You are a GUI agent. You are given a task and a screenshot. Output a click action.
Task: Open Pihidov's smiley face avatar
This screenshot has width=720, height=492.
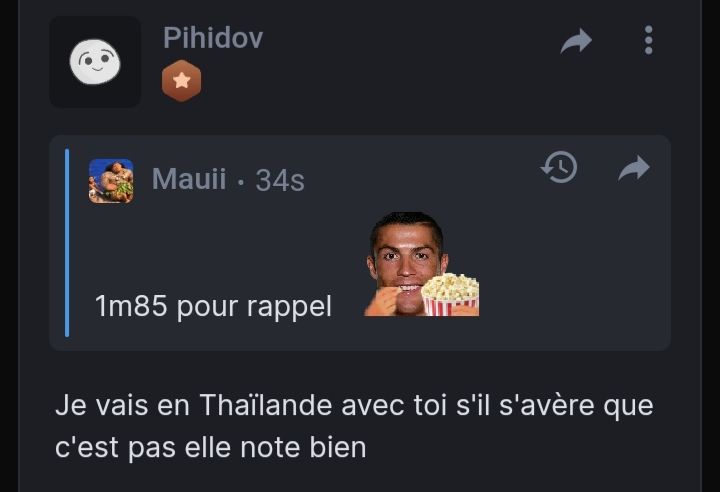pos(95,62)
